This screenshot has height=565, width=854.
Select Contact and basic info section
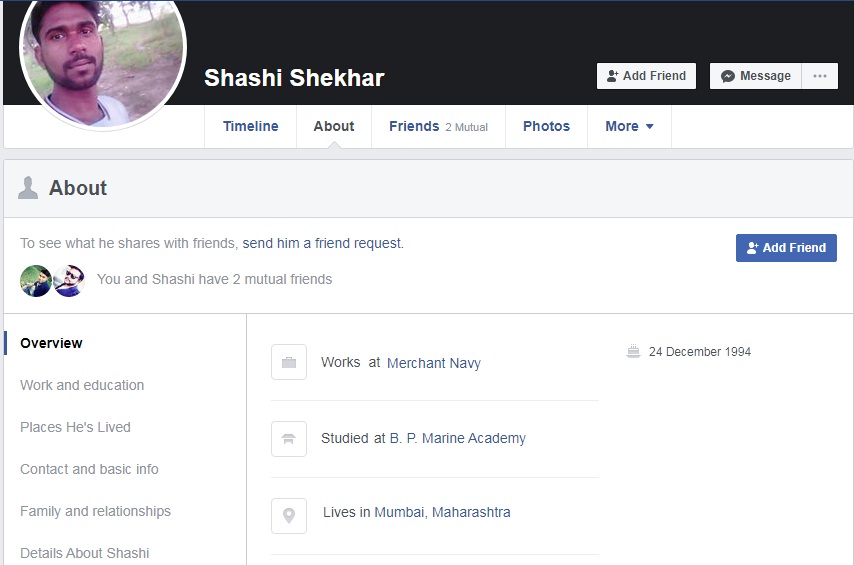(x=89, y=469)
